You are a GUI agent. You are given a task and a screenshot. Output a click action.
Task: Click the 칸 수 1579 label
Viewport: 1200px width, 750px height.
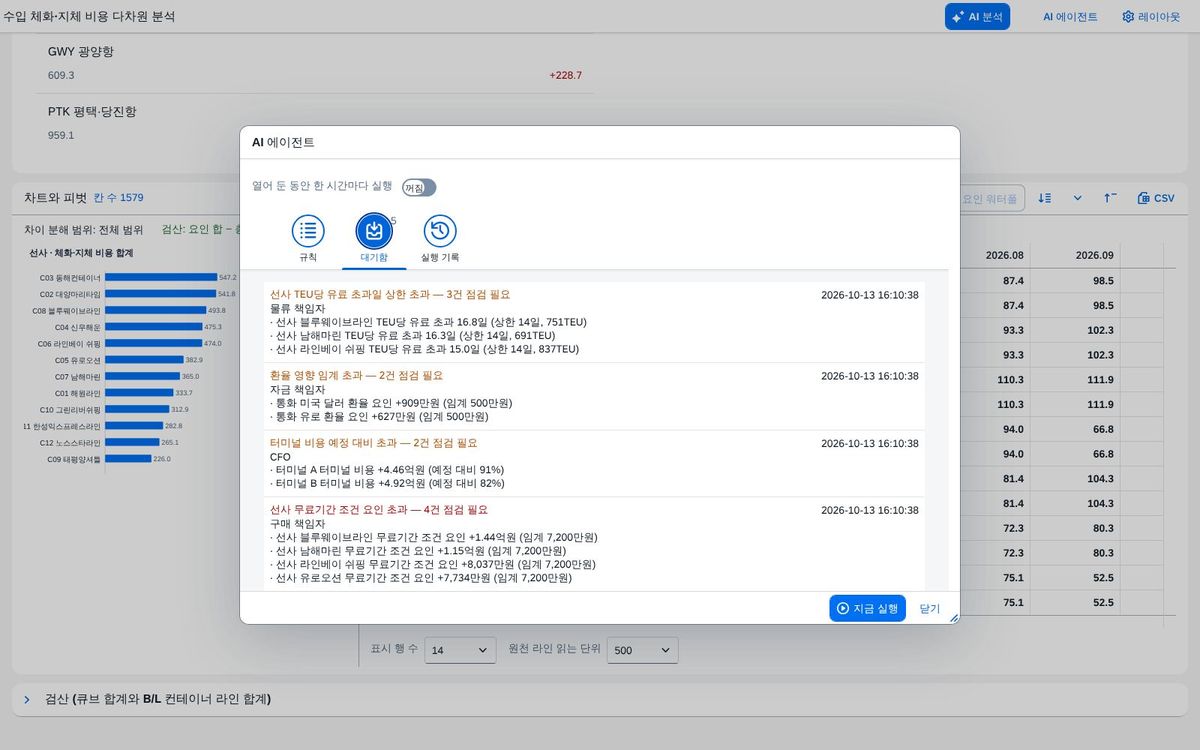(x=118, y=198)
